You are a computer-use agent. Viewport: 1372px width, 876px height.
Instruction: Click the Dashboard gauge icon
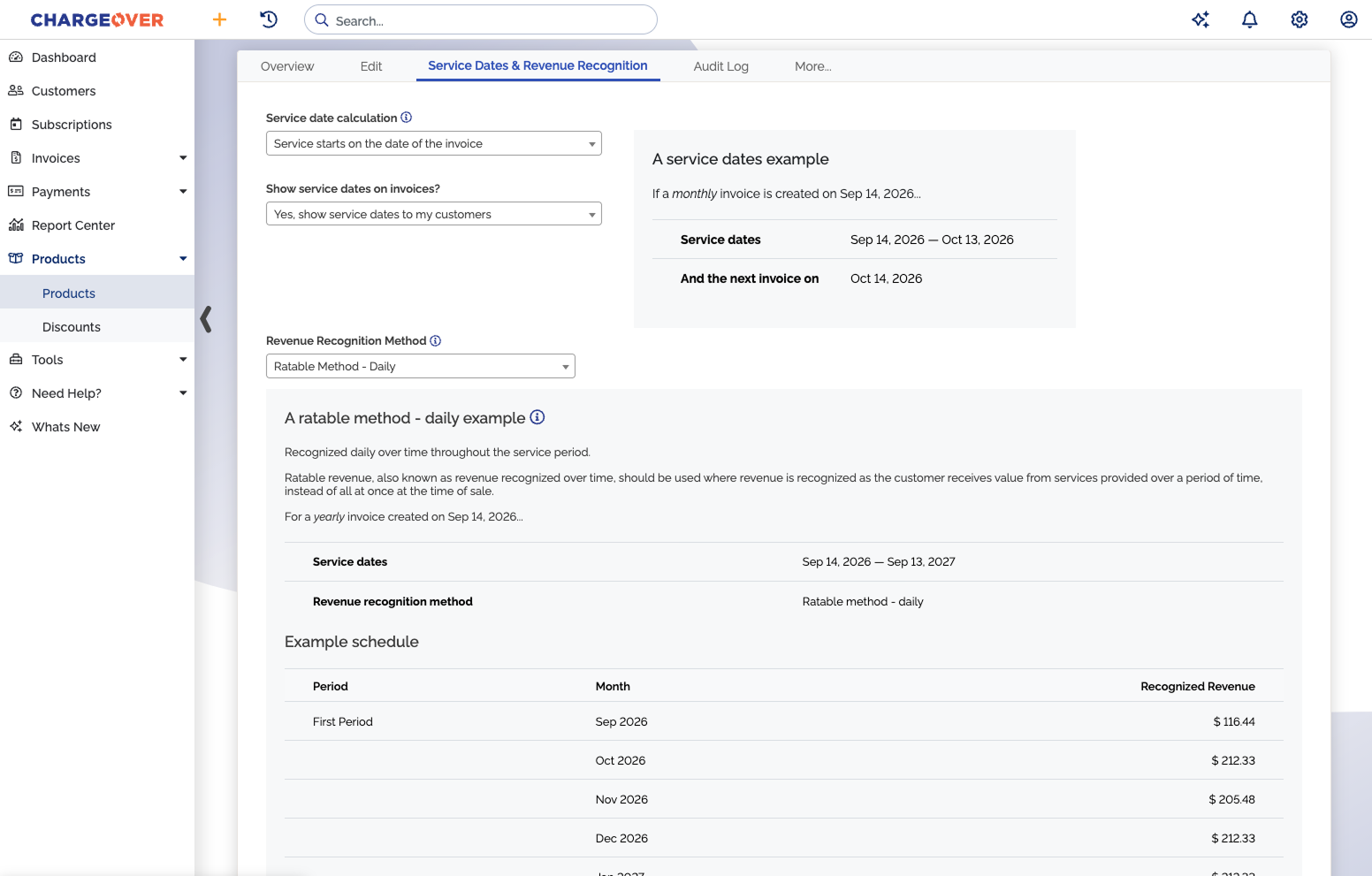click(x=16, y=57)
